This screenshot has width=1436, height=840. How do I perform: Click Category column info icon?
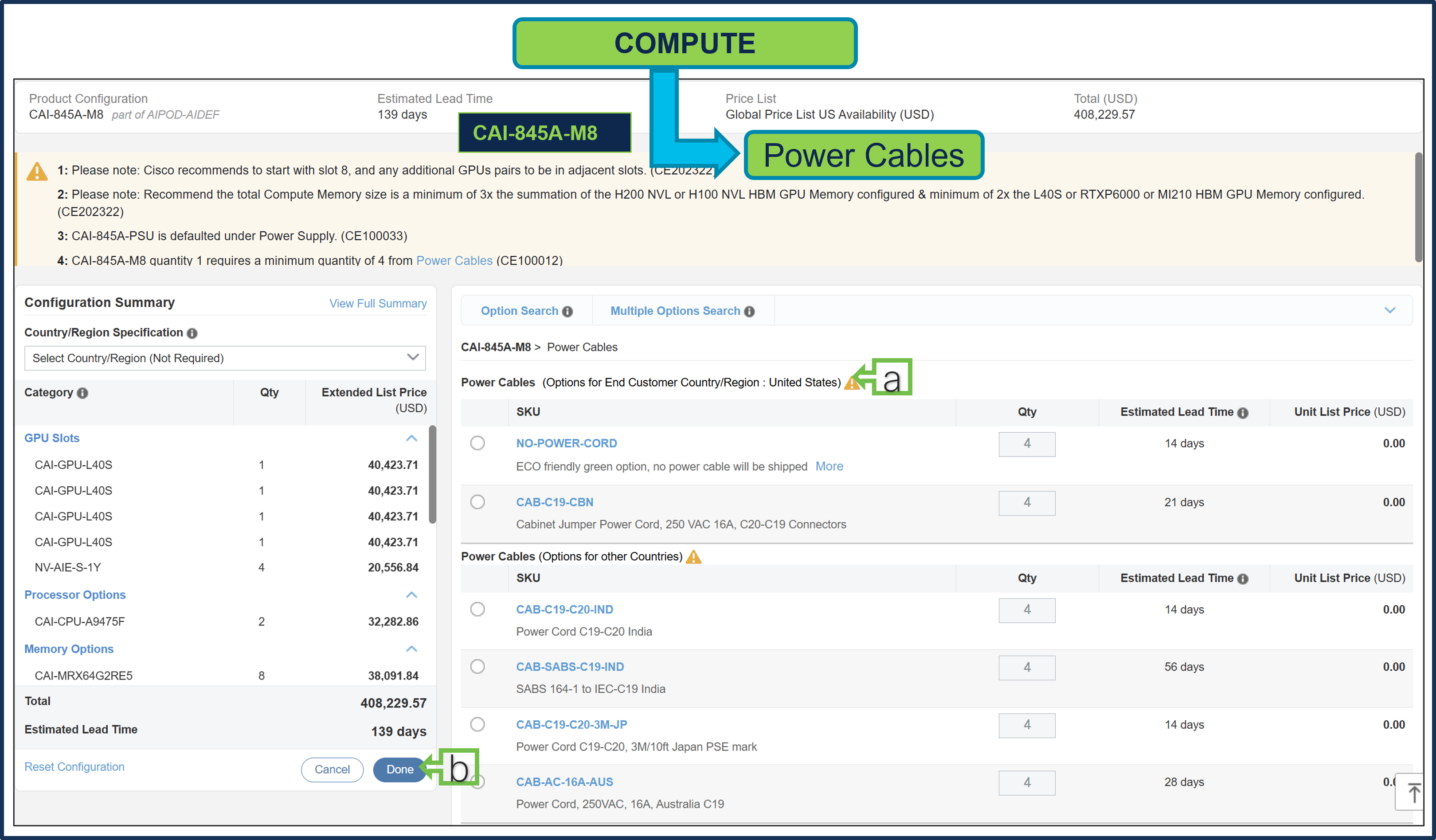click(x=82, y=393)
